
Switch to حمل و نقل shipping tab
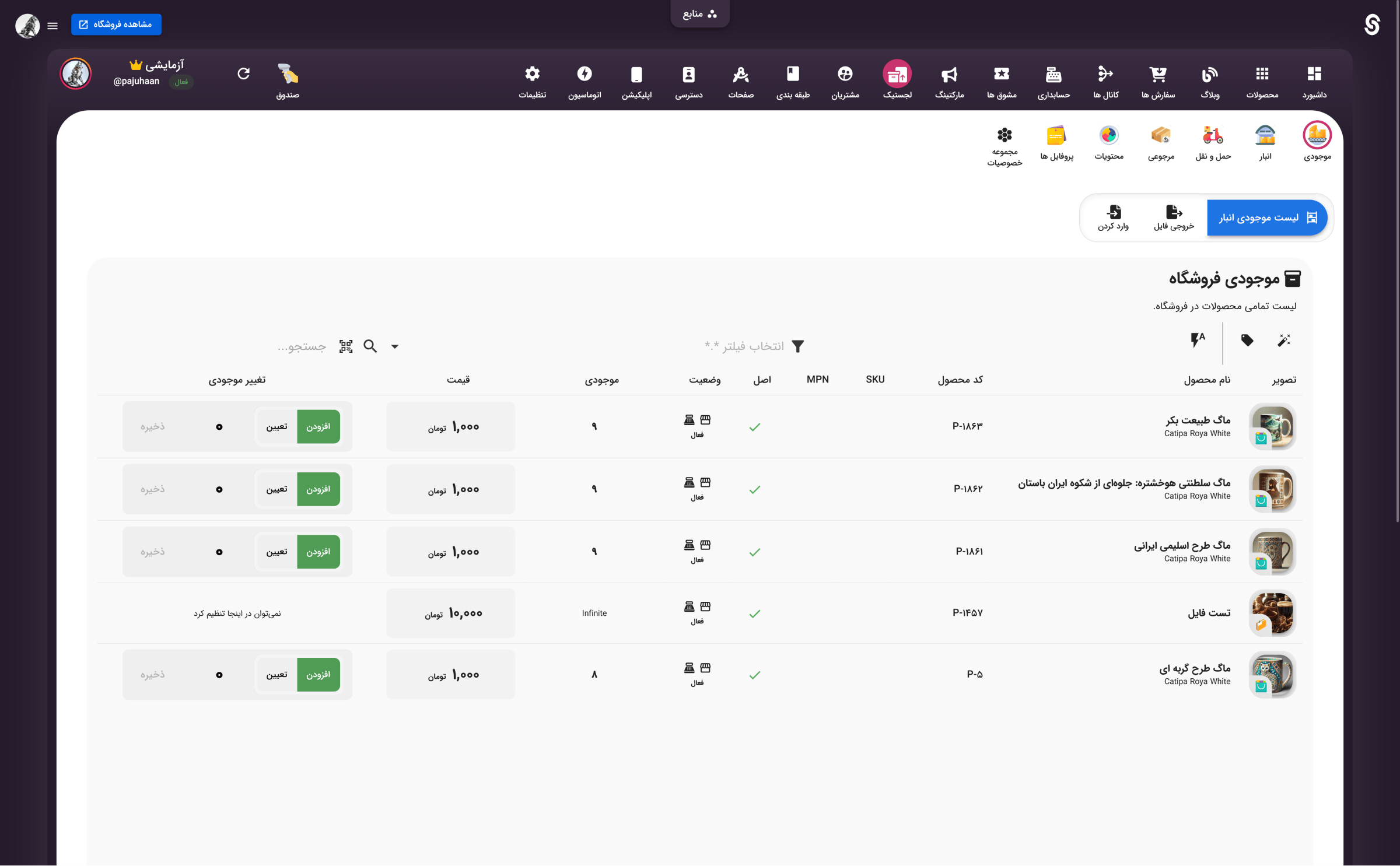tap(1213, 142)
